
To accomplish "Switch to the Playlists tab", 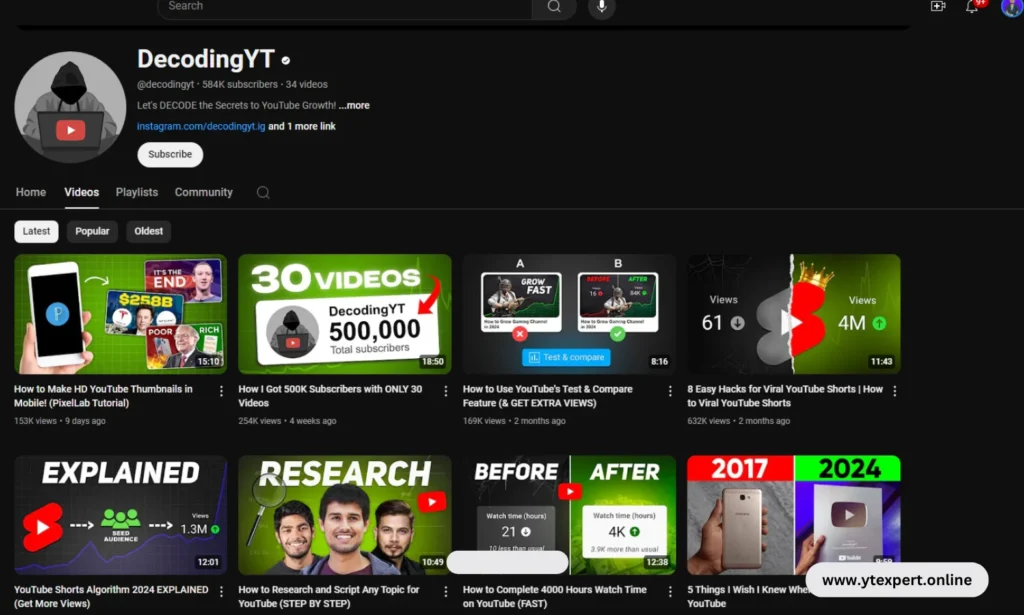I will 136,192.
